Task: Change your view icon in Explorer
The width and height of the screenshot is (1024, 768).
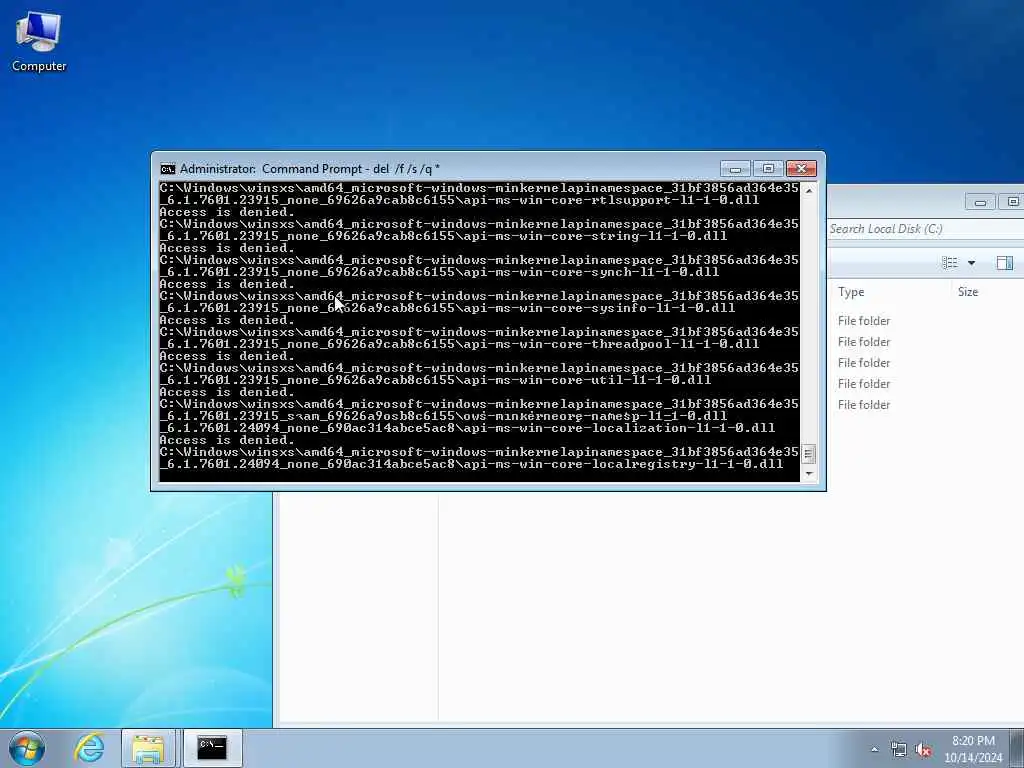Action: [950, 263]
